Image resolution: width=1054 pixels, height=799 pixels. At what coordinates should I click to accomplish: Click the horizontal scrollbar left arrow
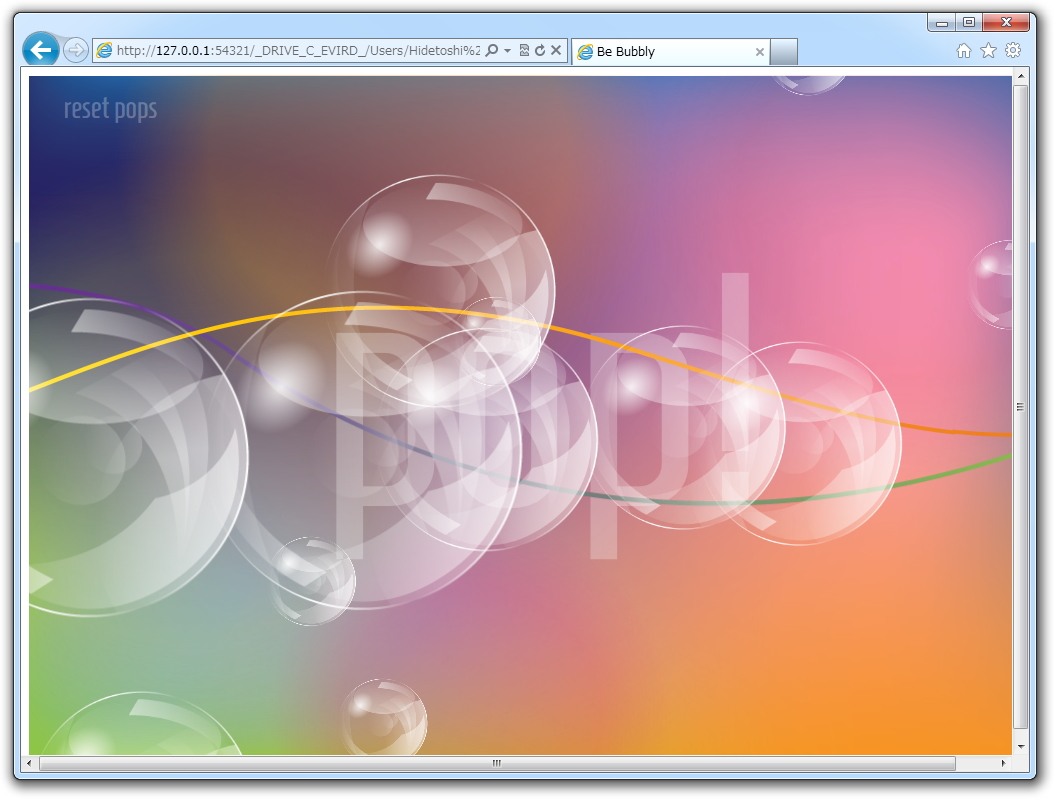(x=29, y=763)
